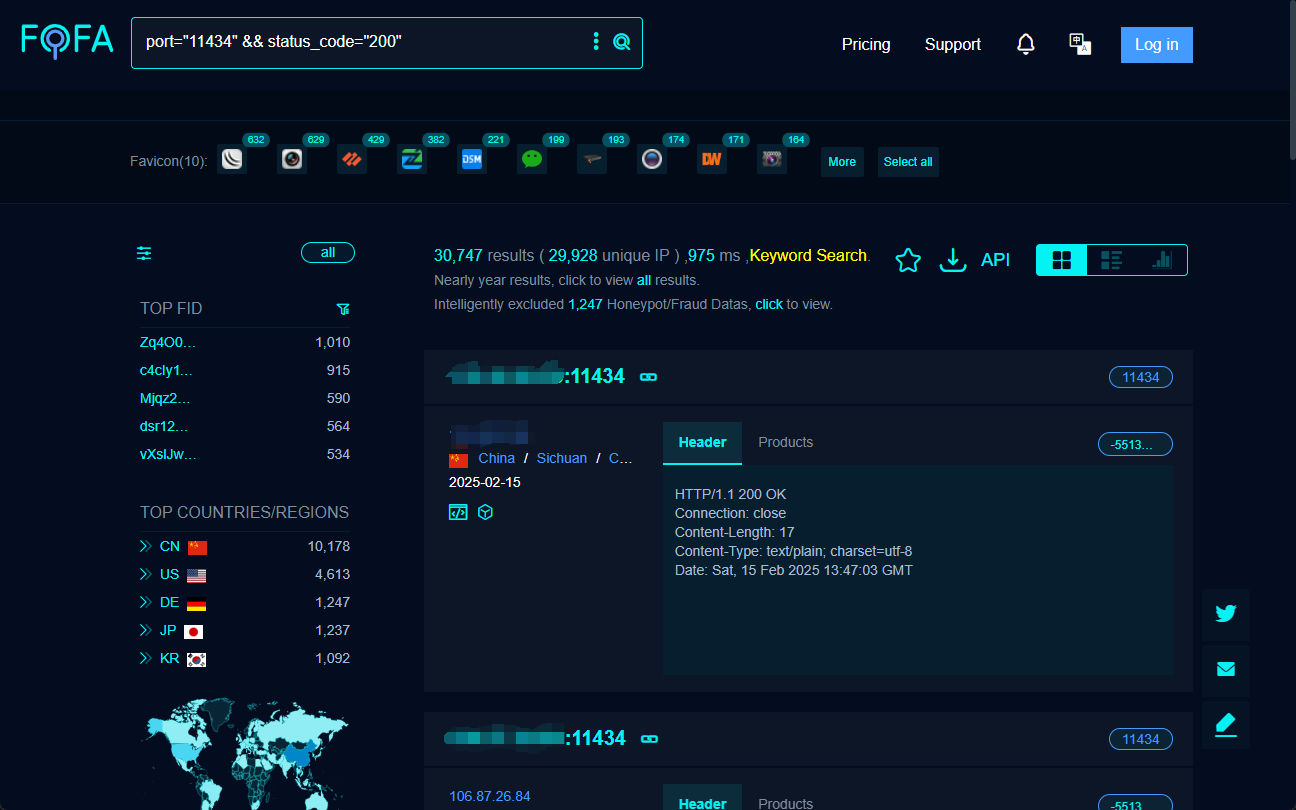
Task: Expand the US country entry
Action: pos(145,574)
